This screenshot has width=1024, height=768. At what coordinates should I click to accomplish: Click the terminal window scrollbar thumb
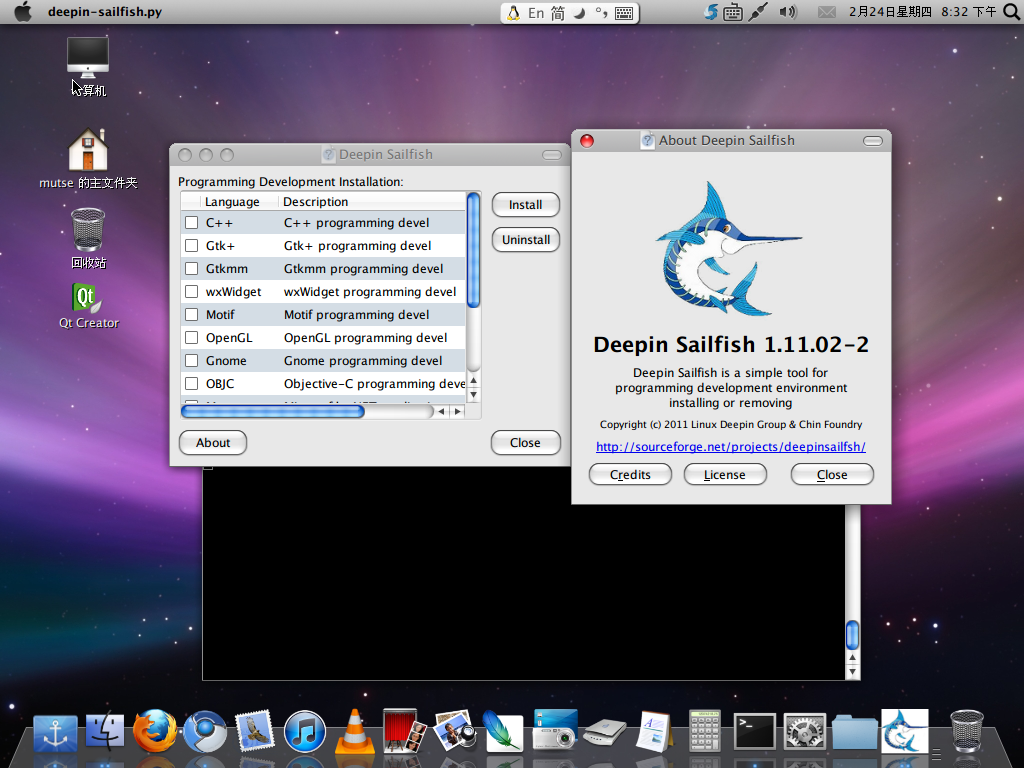tap(852, 634)
